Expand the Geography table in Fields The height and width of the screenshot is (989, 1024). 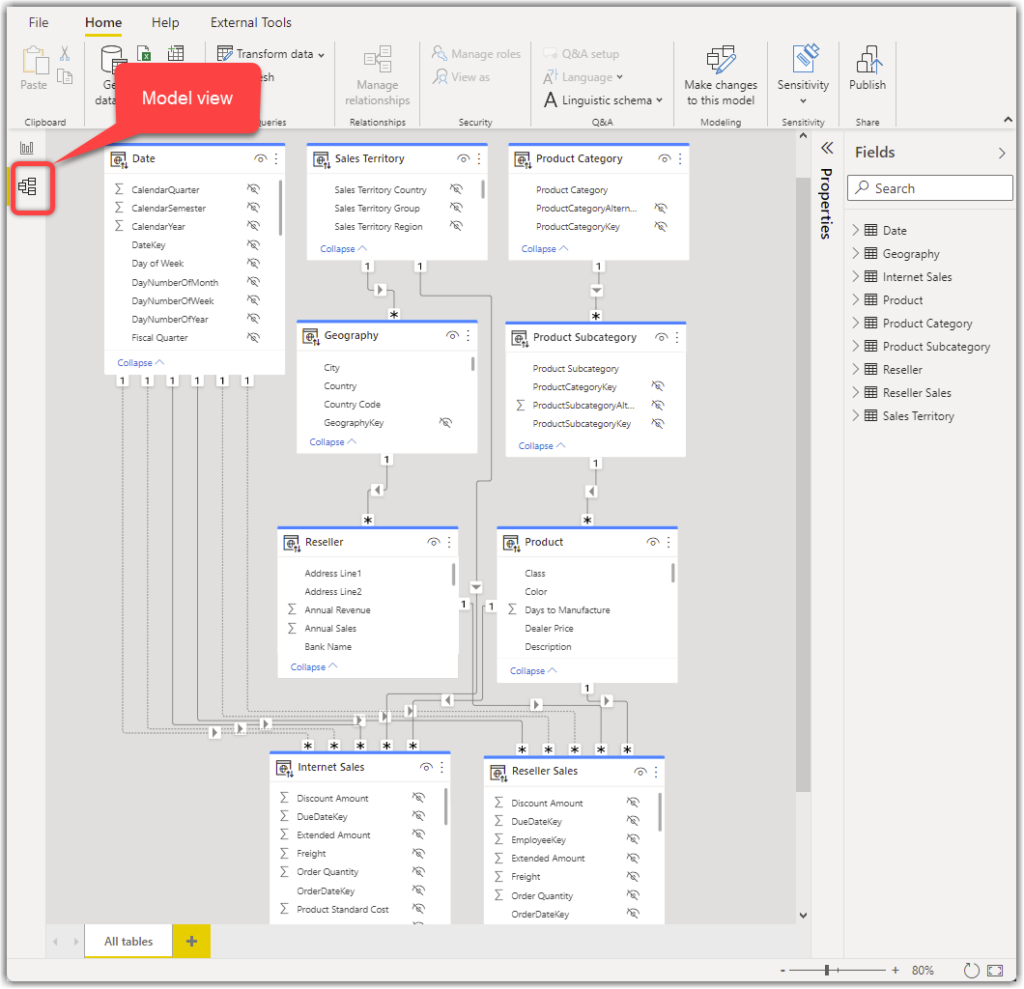click(x=856, y=253)
